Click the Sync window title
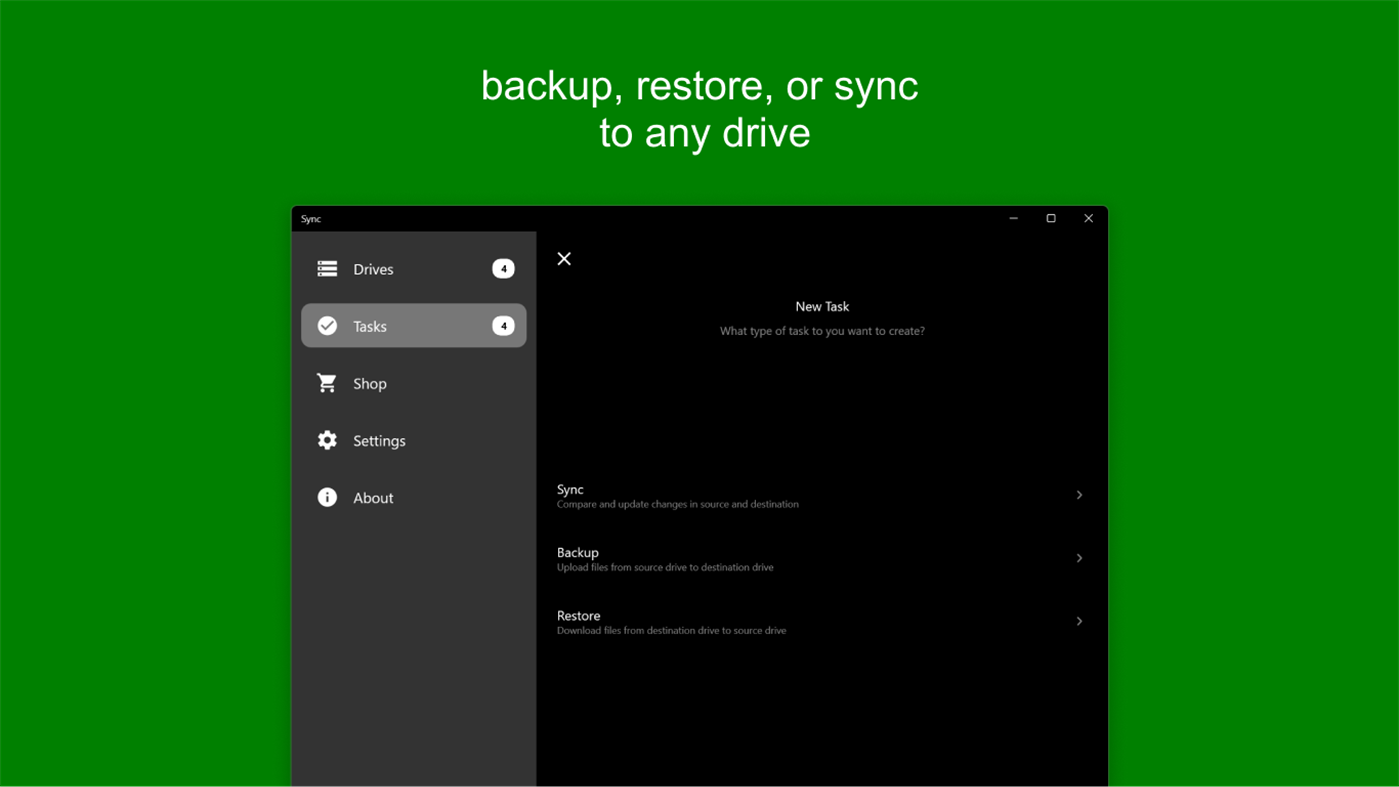 pos(310,218)
